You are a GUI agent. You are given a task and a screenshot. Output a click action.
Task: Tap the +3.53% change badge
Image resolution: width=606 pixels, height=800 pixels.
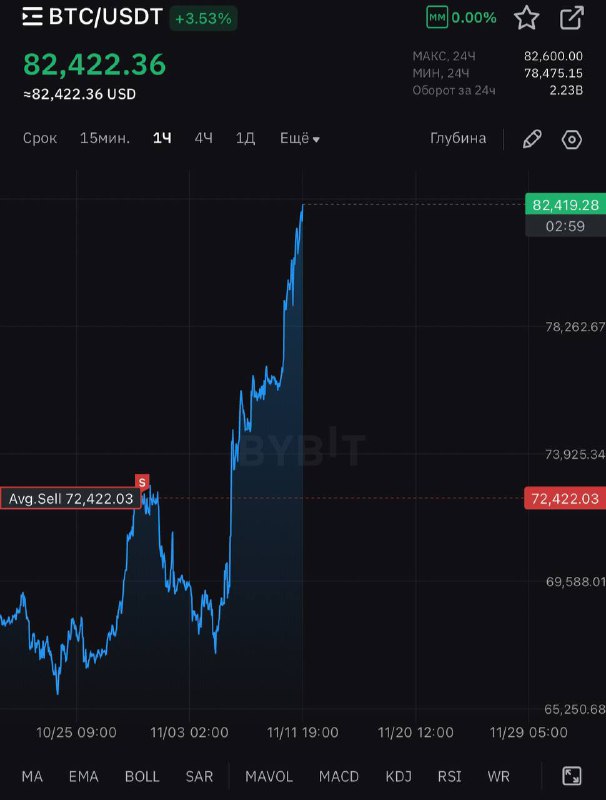(203, 18)
